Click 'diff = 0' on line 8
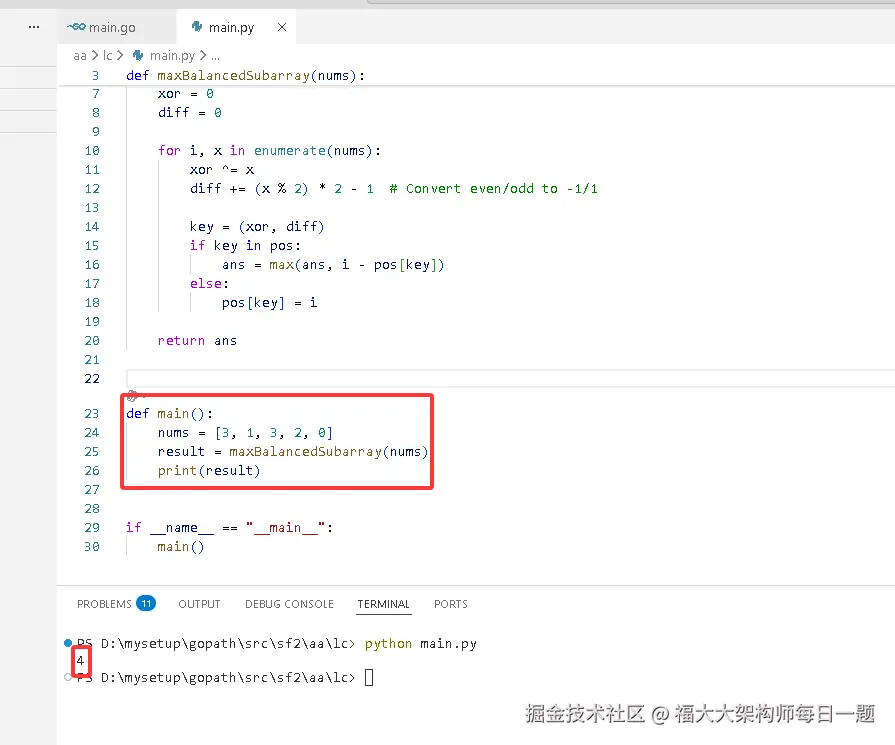 click(190, 112)
